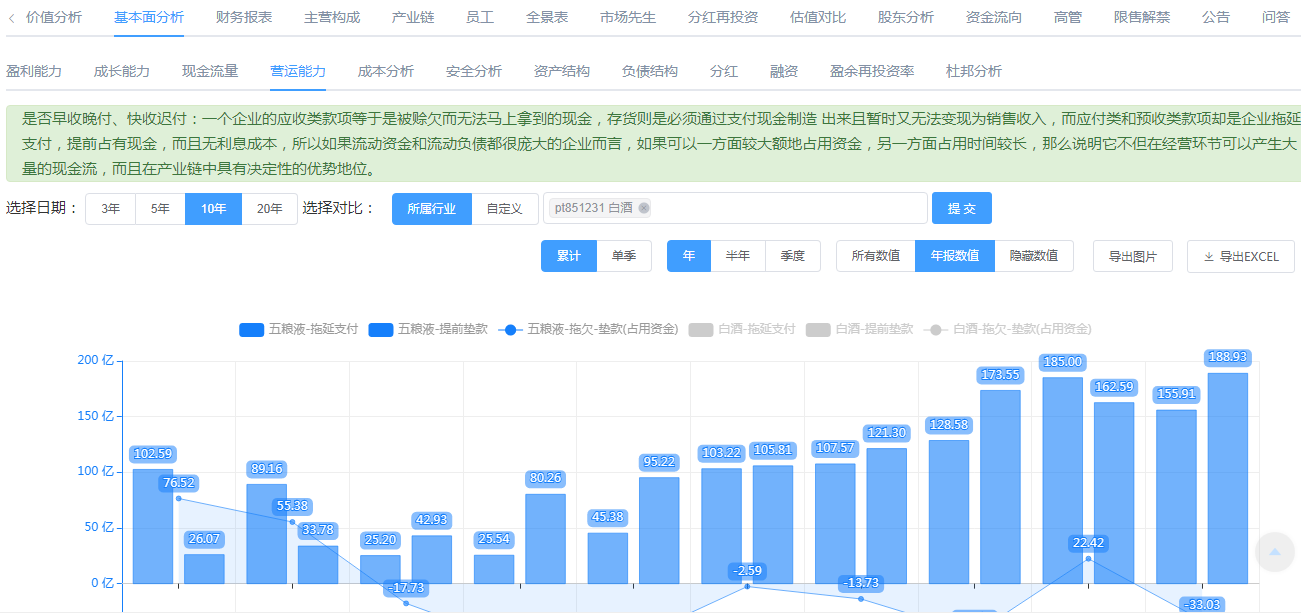Open the 高管 tab
Screen dimensions: 1301x616
[1068, 17]
